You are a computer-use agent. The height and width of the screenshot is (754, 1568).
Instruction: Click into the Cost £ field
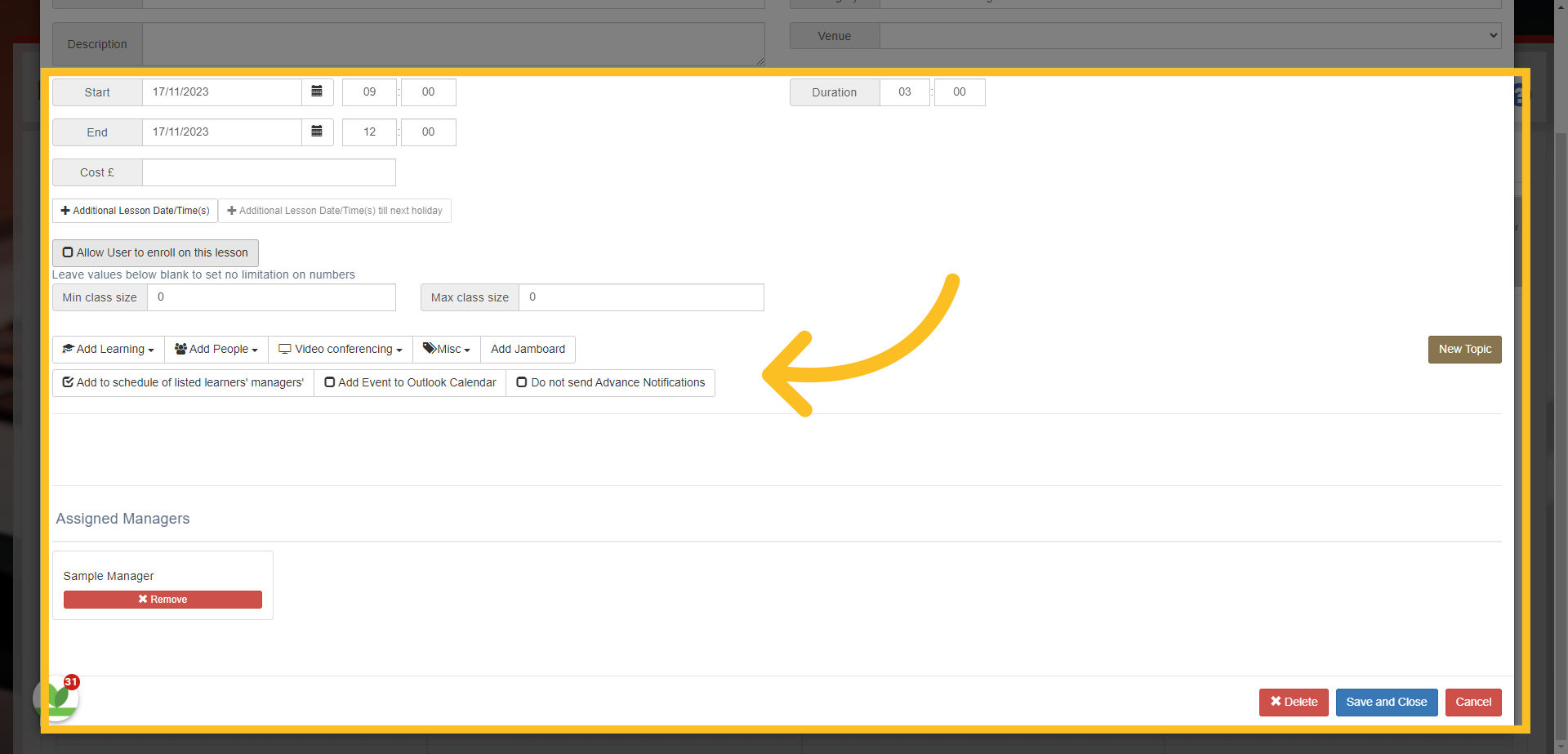pos(269,172)
